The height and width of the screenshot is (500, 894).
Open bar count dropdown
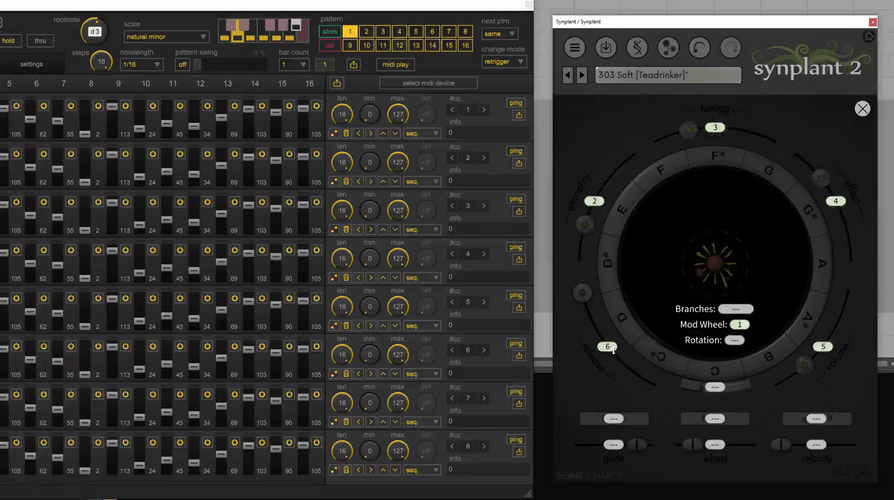(x=294, y=64)
